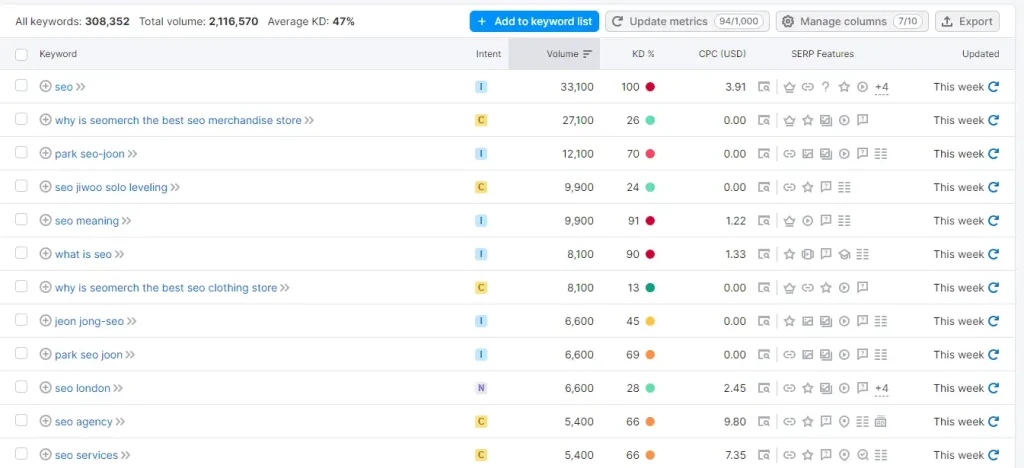This screenshot has width=1024, height=468.
Task: Click the plus icon beside 'seo services'
Action: tap(45, 455)
